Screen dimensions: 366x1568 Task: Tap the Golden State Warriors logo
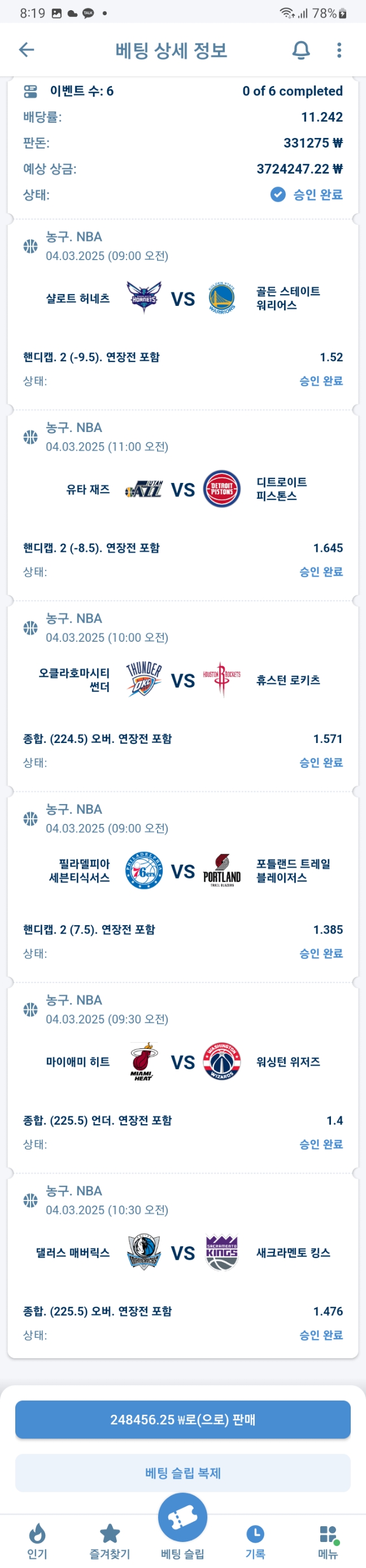coord(221,297)
